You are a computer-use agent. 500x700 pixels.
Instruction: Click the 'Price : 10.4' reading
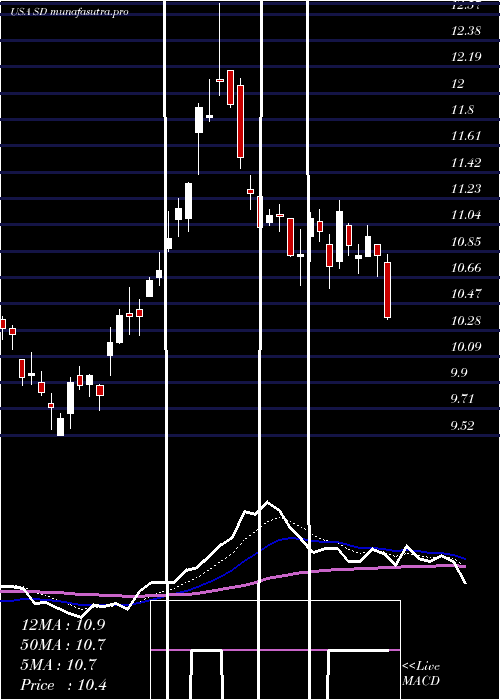64,685
